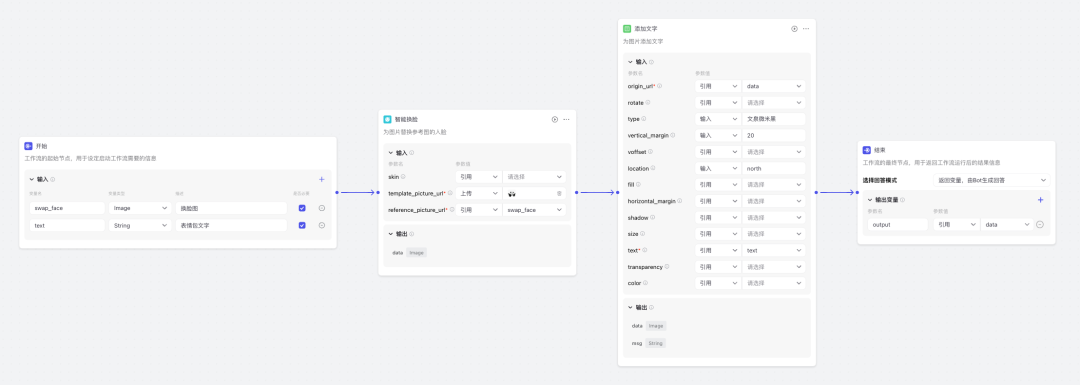Toggle required checkbox for text variable
The image size is (1080, 385).
tap(302, 225)
